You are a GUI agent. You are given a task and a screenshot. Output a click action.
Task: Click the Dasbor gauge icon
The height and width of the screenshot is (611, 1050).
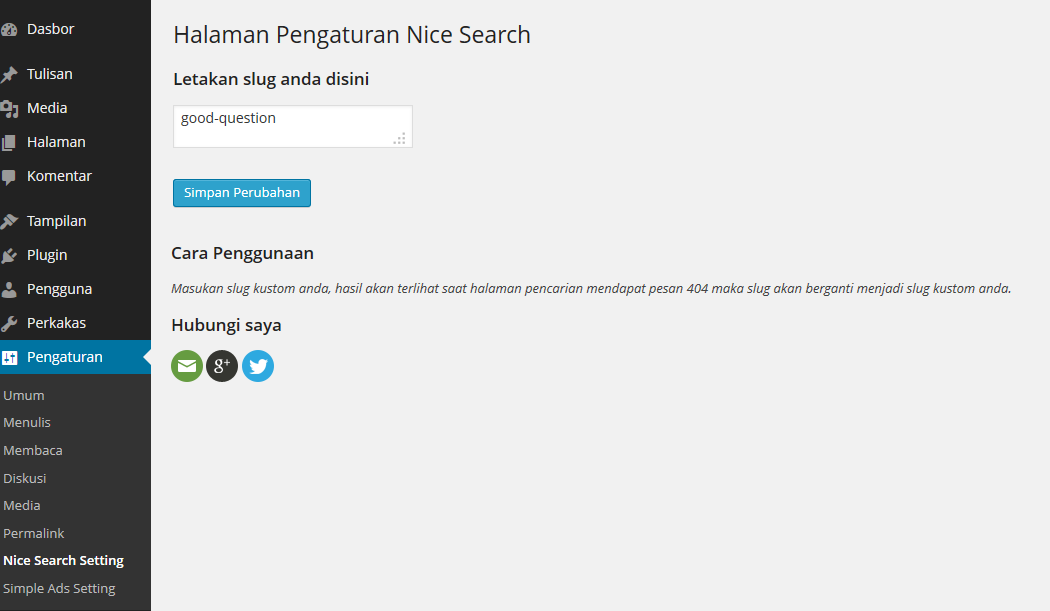(9, 29)
